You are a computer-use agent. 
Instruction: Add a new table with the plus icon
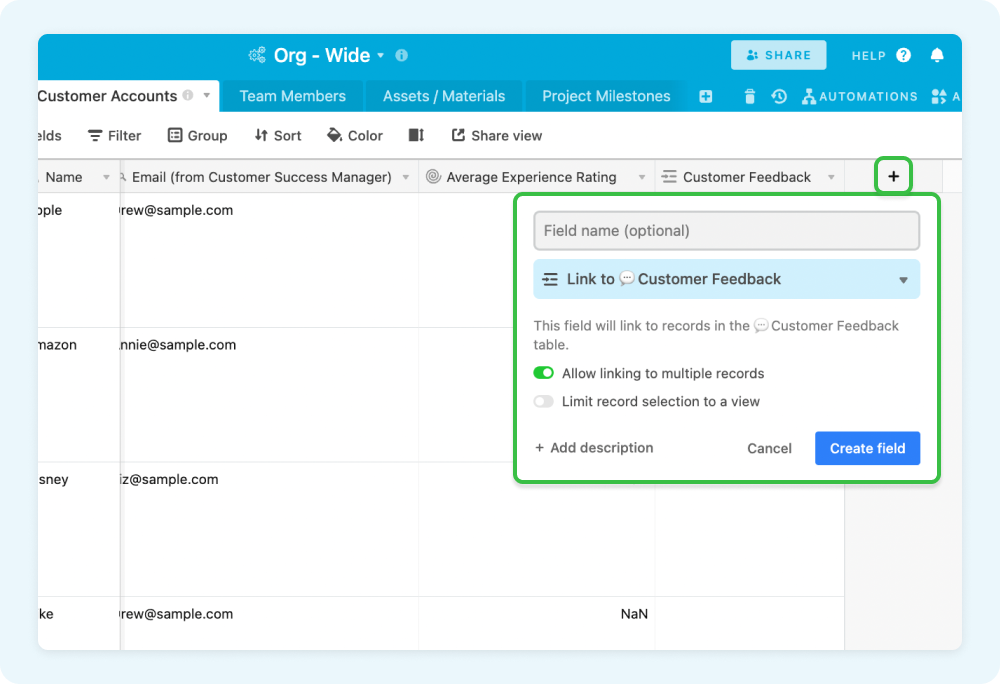tap(706, 96)
